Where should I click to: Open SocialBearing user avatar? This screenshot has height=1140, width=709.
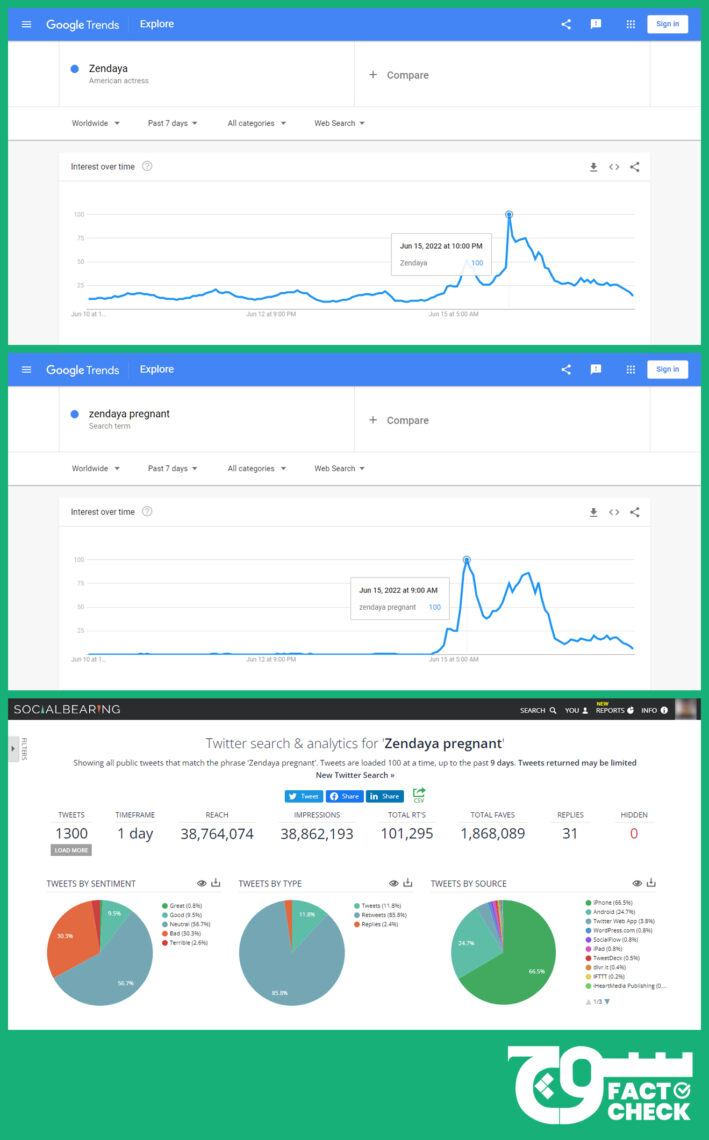[686, 710]
